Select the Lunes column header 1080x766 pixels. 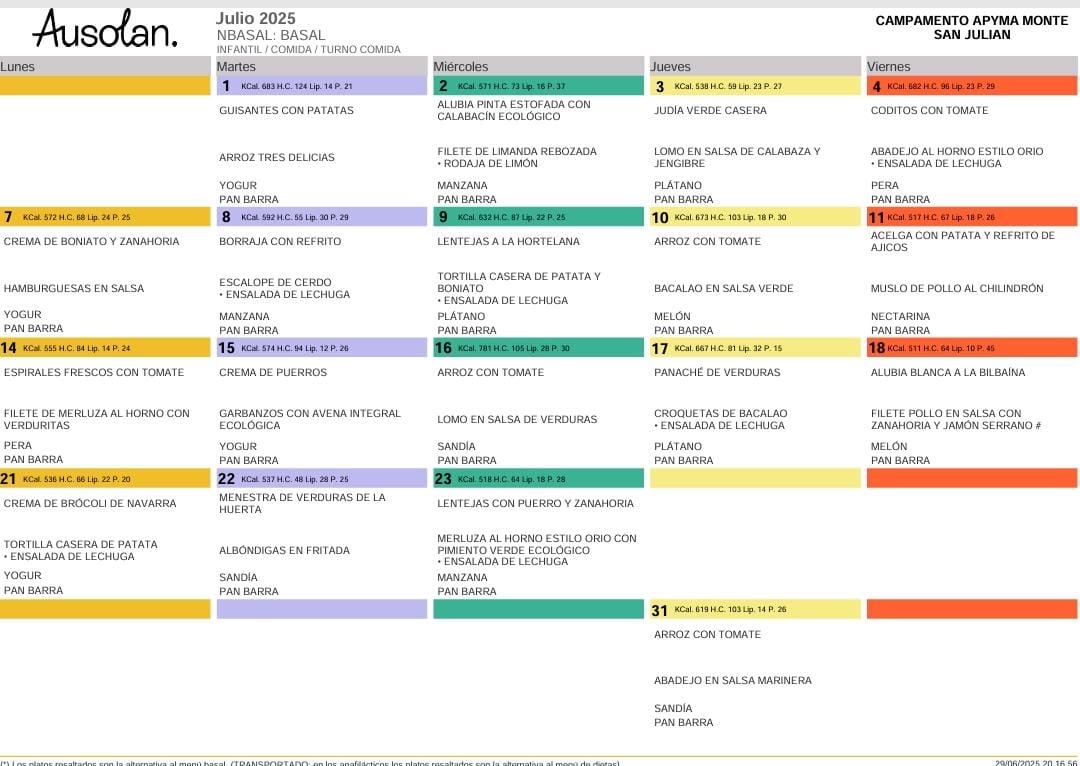(18, 67)
